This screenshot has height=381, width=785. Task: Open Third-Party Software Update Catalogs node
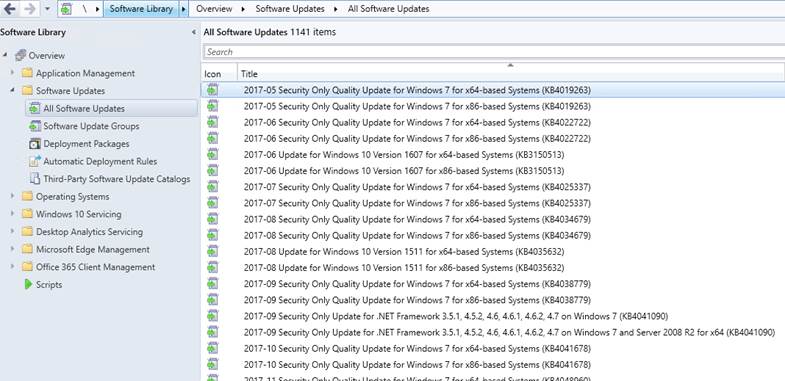[x=117, y=179]
